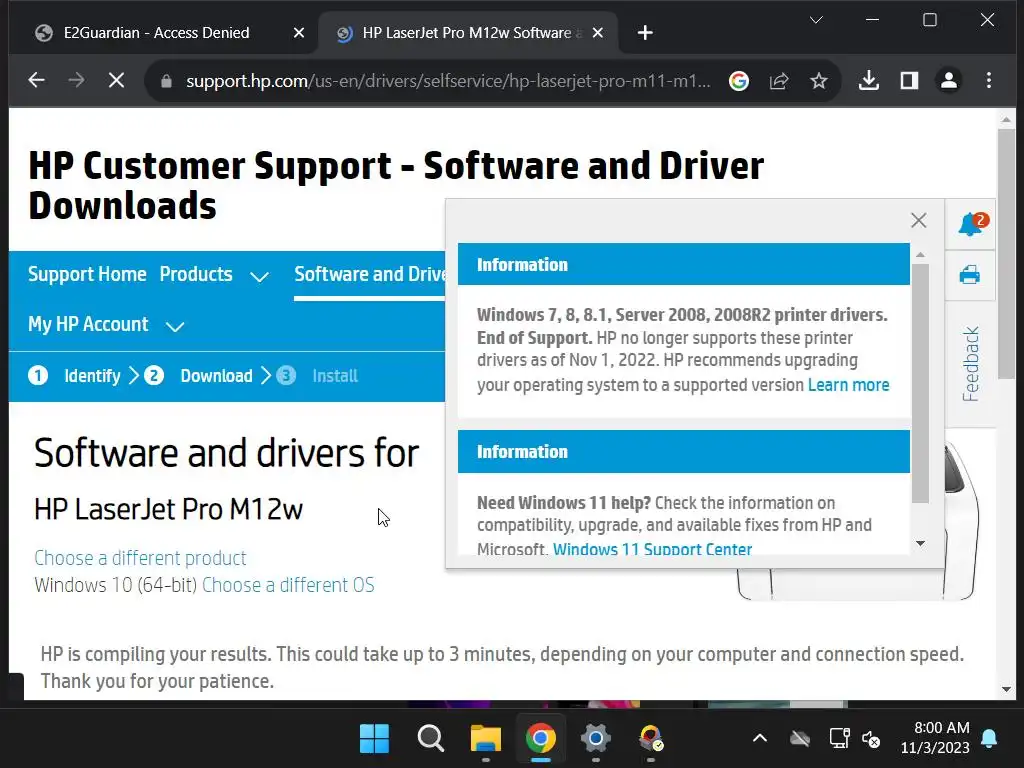The image size is (1024, 768).
Task: Click the information panel scrollbar thumb
Action: (x=920, y=383)
